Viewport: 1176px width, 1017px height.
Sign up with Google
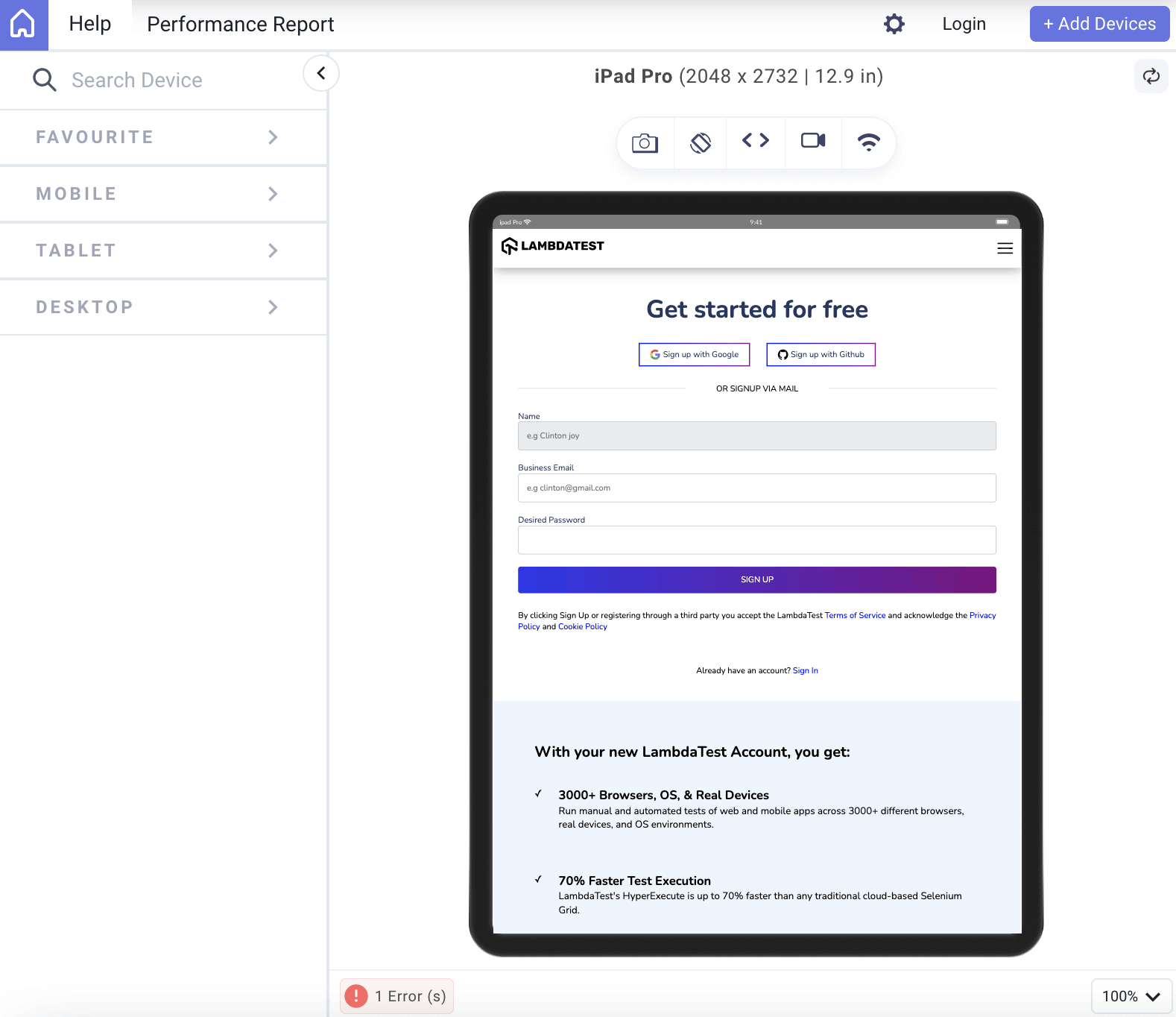tap(694, 355)
